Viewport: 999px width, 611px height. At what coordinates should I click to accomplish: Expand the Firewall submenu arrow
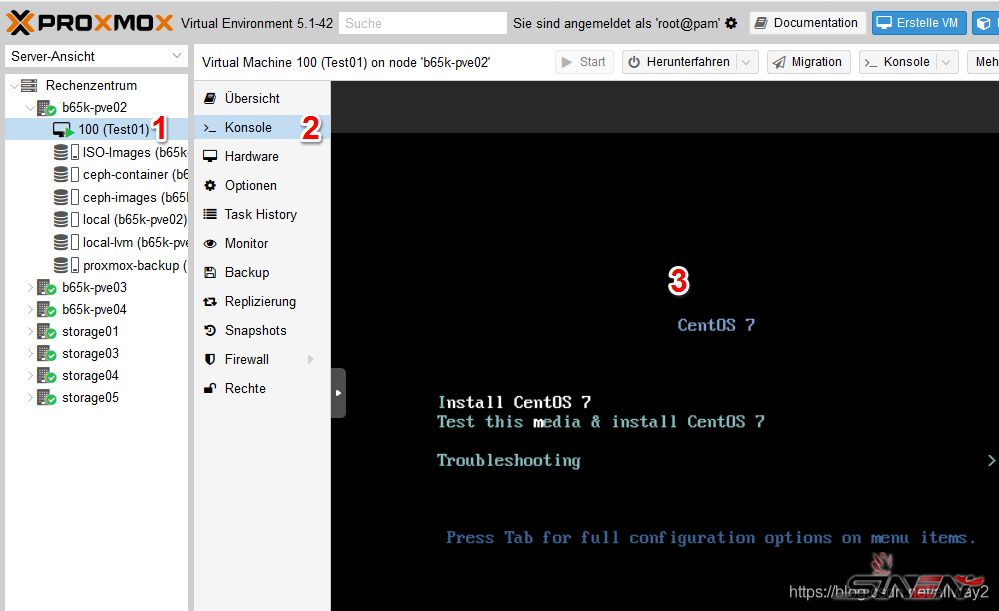[311, 359]
